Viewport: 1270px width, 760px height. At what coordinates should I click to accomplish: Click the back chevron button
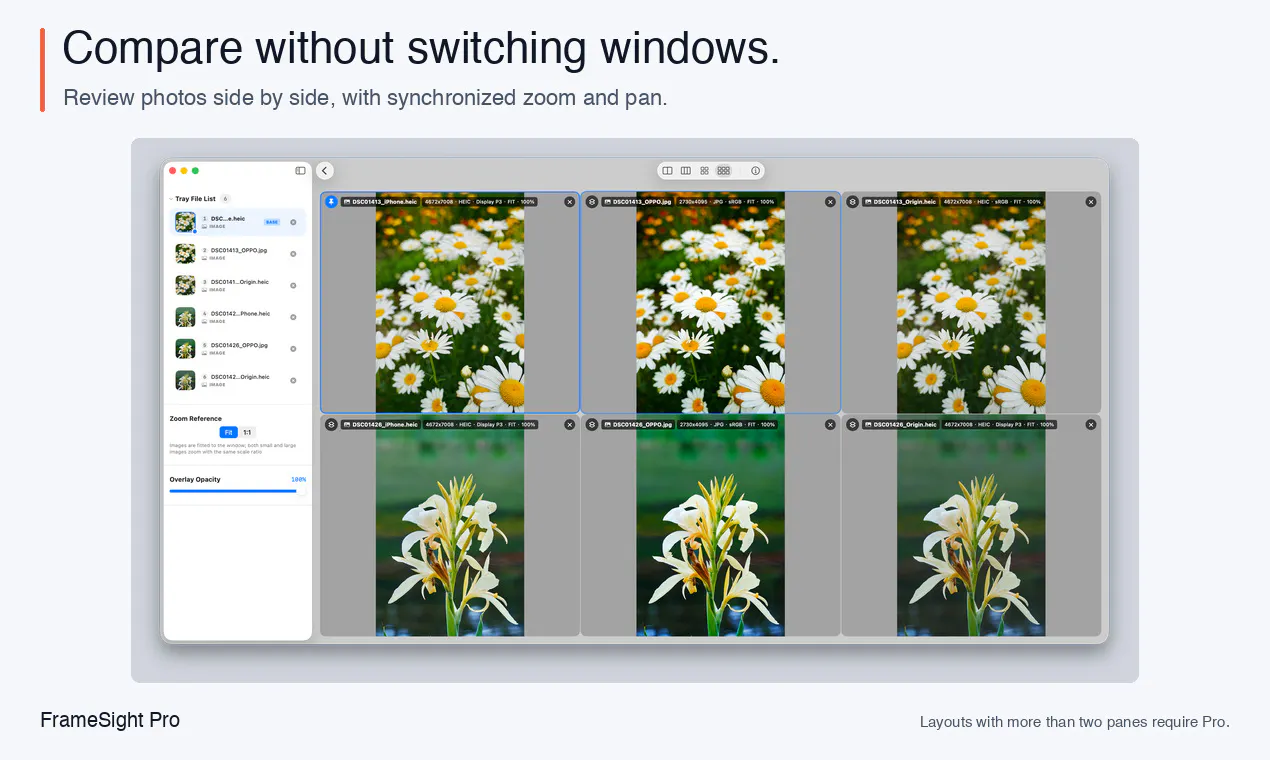pyautogui.click(x=325, y=171)
